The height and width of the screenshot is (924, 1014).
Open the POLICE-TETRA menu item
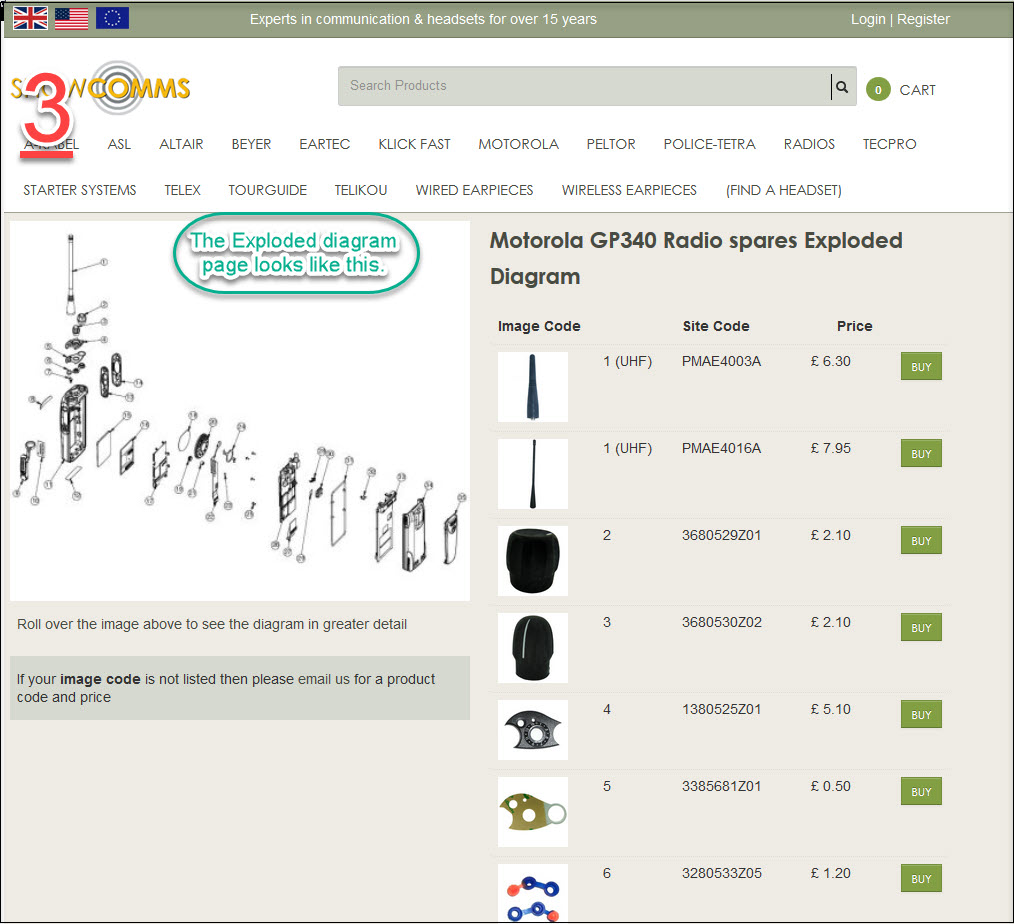(x=709, y=144)
